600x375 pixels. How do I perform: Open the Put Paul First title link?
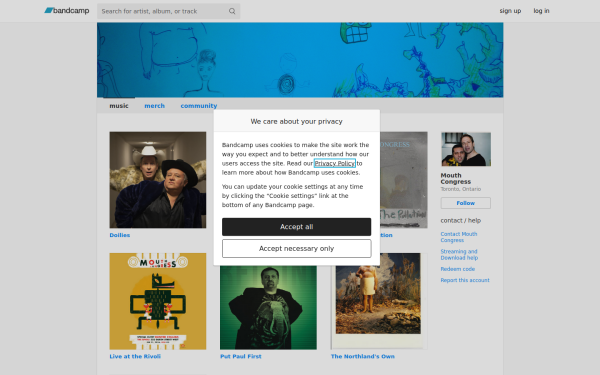(x=241, y=356)
